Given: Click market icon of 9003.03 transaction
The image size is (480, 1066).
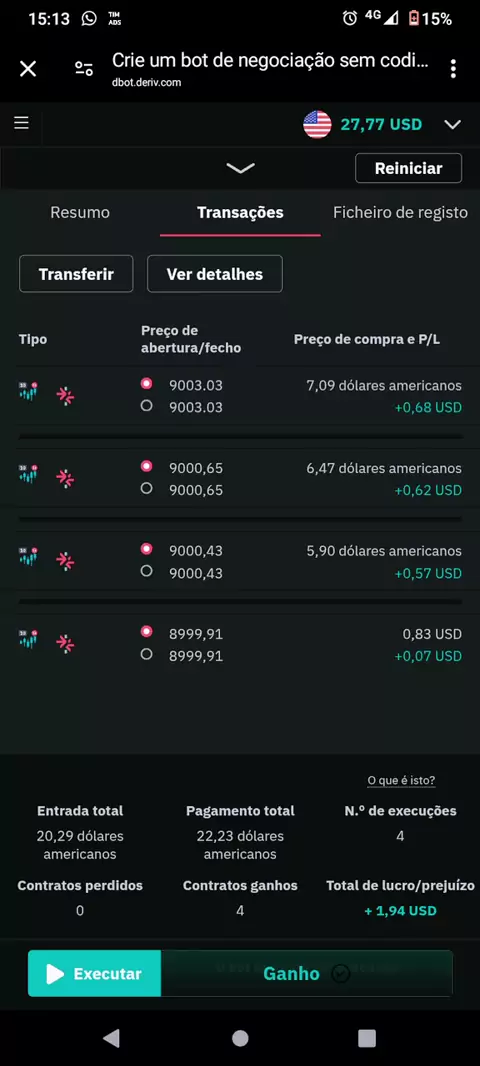Looking at the screenshot, I should (x=29, y=392).
